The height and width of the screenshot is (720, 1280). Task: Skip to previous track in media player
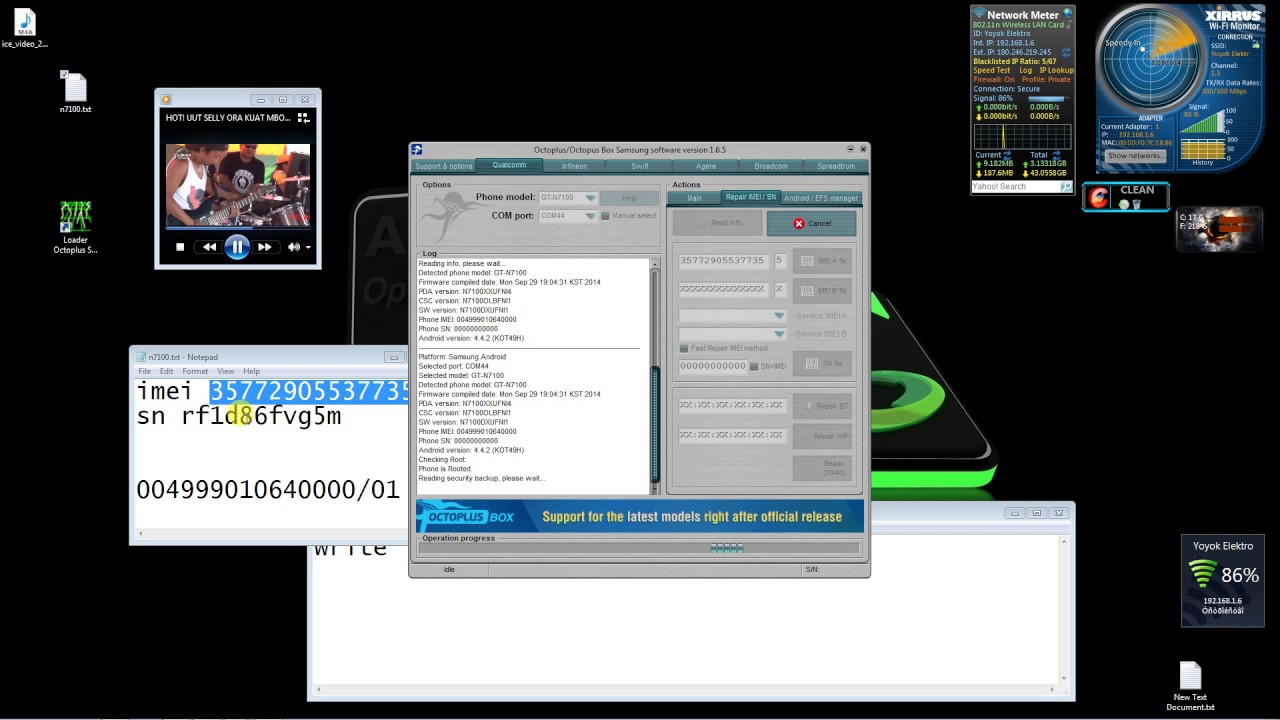coord(209,247)
